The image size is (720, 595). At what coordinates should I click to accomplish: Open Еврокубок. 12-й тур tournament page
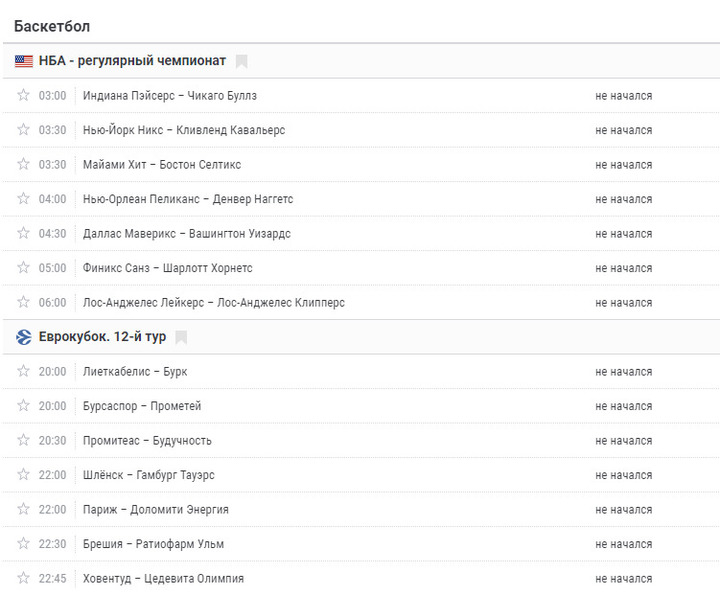[102, 337]
